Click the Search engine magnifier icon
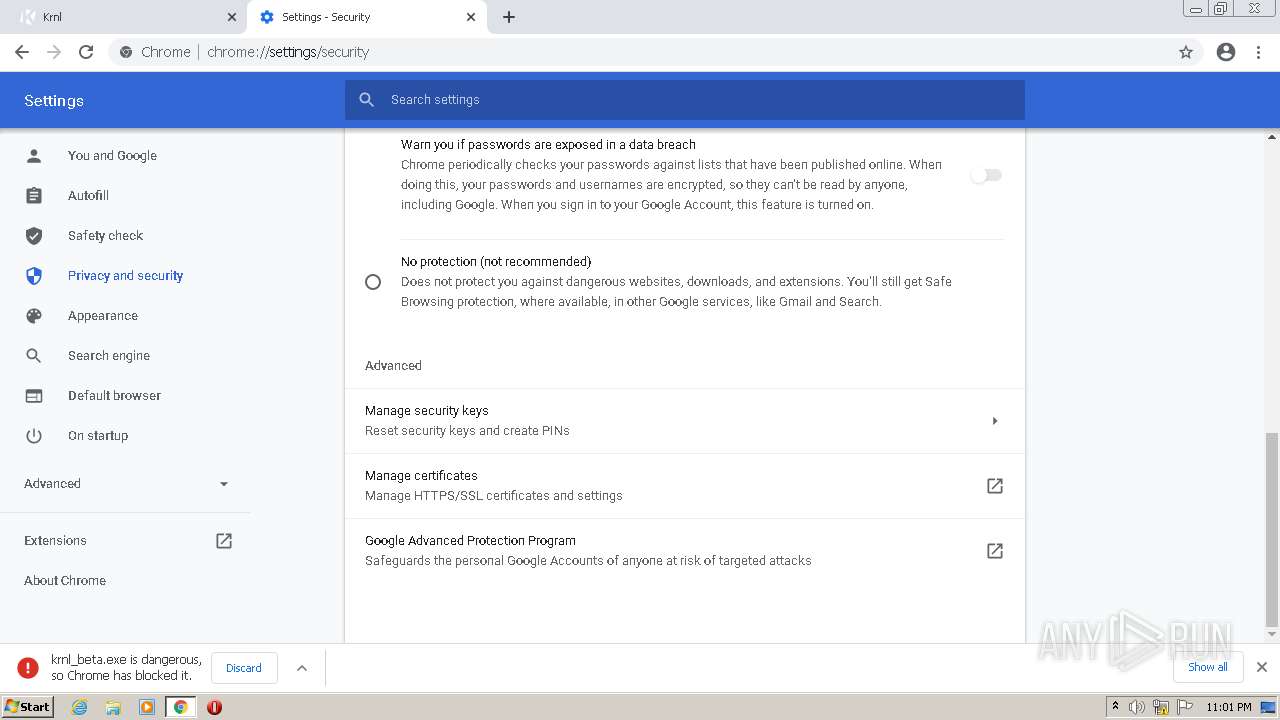Screen dimensions: 1280x720 tap(34, 355)
